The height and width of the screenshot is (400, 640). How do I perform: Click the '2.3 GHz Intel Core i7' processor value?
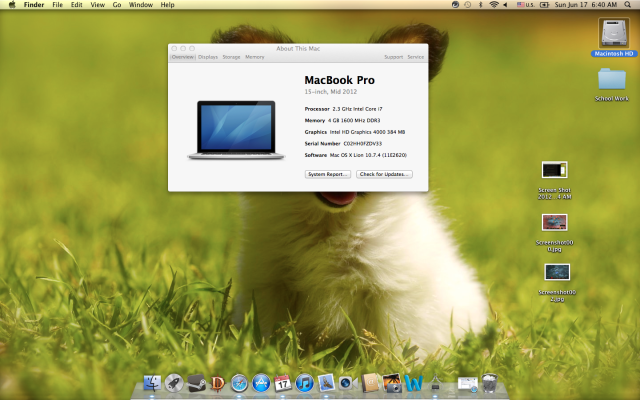pyautogui.click(x=357, y=109)
